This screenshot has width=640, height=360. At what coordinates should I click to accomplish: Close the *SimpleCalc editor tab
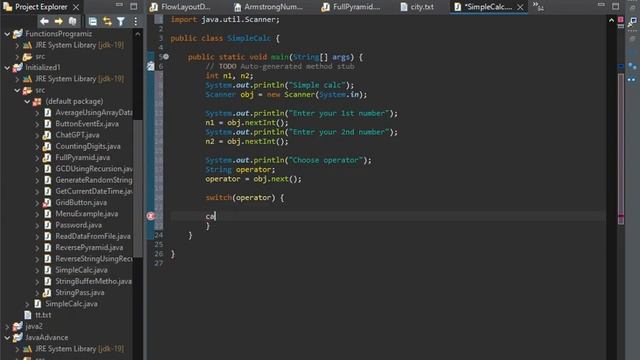[x=520, y=7]
